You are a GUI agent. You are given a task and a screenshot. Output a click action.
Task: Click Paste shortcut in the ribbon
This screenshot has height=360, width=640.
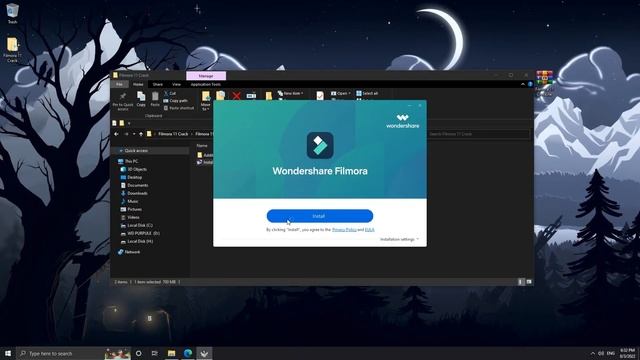(179, 108)
